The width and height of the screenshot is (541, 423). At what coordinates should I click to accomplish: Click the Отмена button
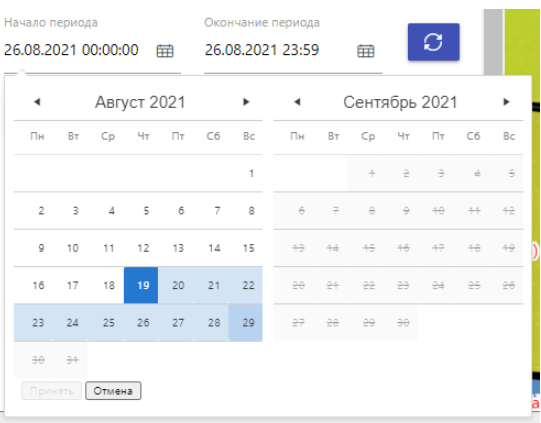click(x=113, y=391)
